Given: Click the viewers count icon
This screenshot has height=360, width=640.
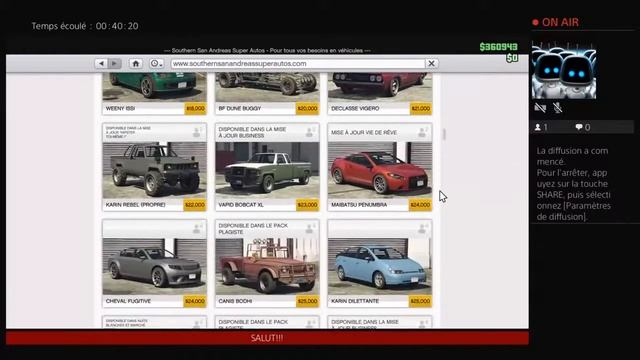Looking at the screenshot, I should pos(538,127).
